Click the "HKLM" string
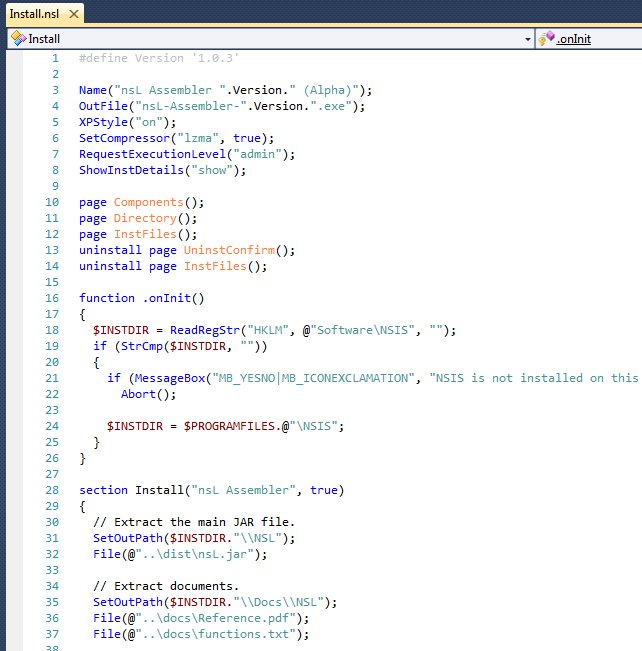Viewport: 642px width, 651px height. (x=268, y=330)
